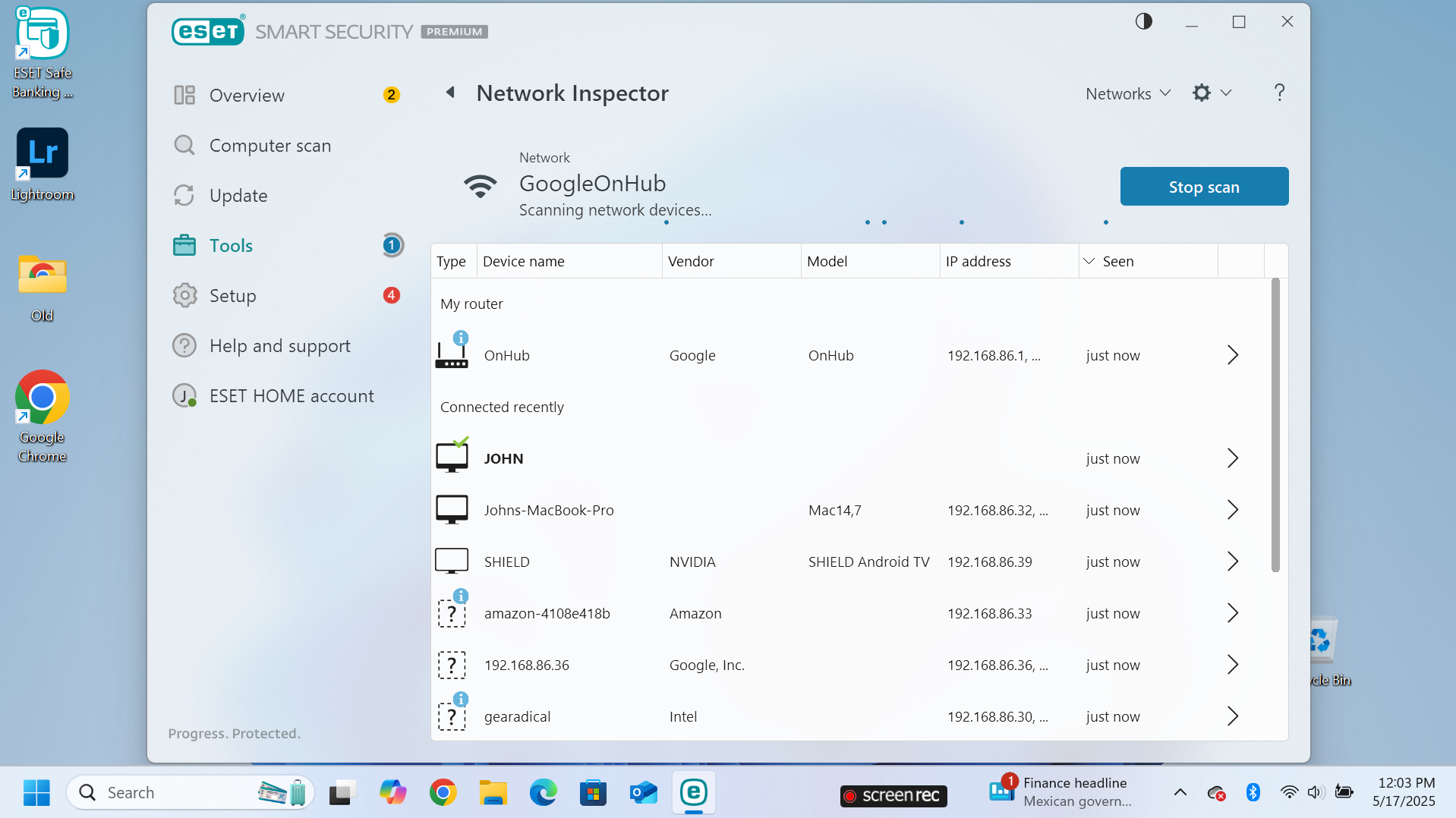Expand the Networks dropdown
1456x818 pixels.
click(1128, 93)
